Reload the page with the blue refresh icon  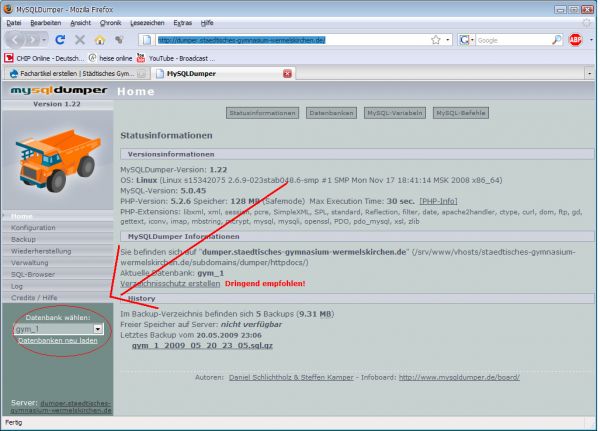click(60, 39)
